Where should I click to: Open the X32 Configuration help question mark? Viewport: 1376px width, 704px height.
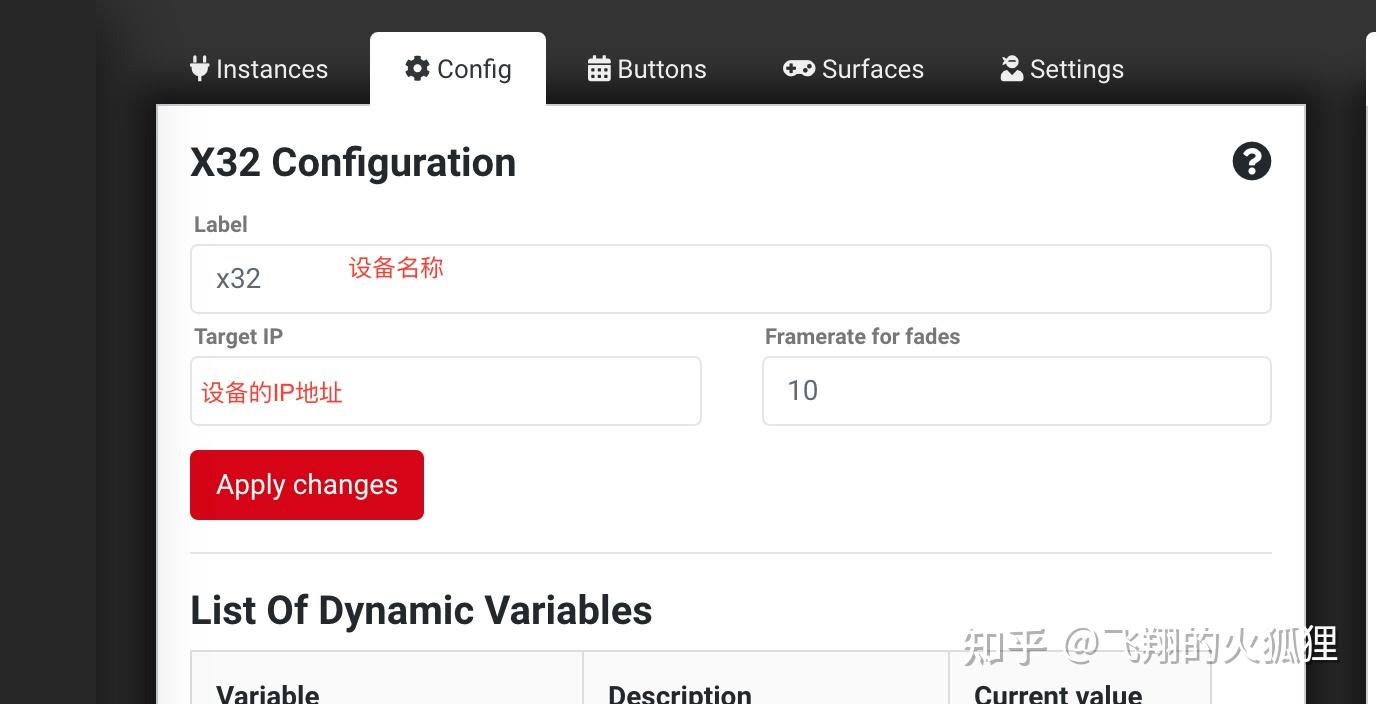(x=1251, y=161)
